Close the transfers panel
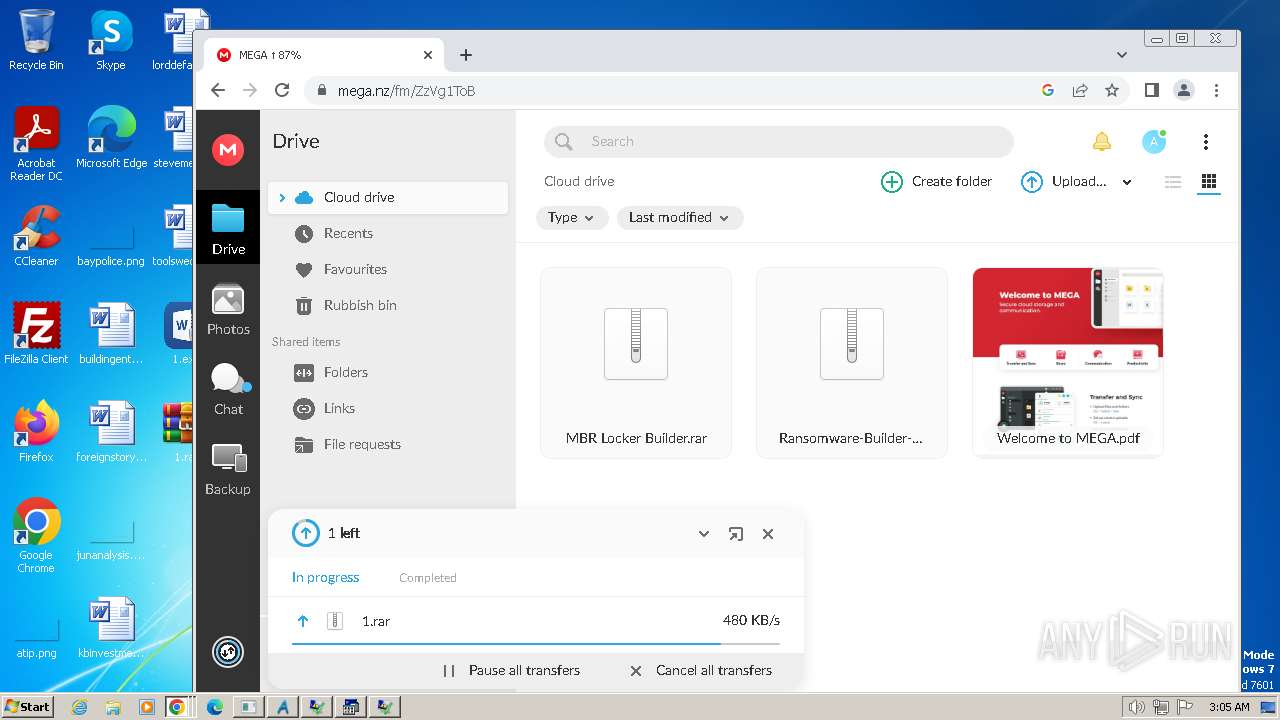 tap(768, 534)
